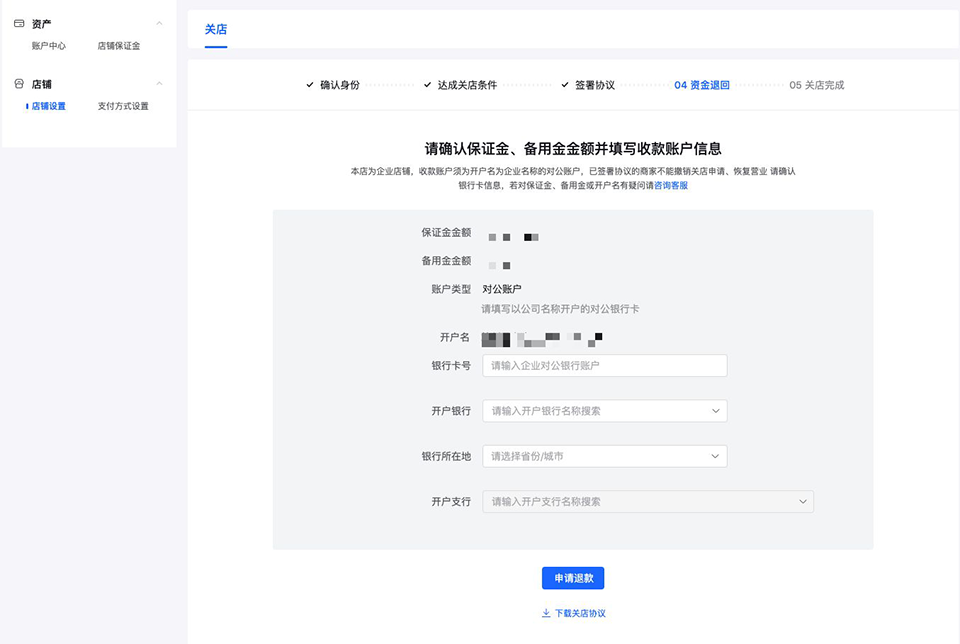
Task: Select the 关店 tab
Action: pyautogui.click(x=216, y=30)
